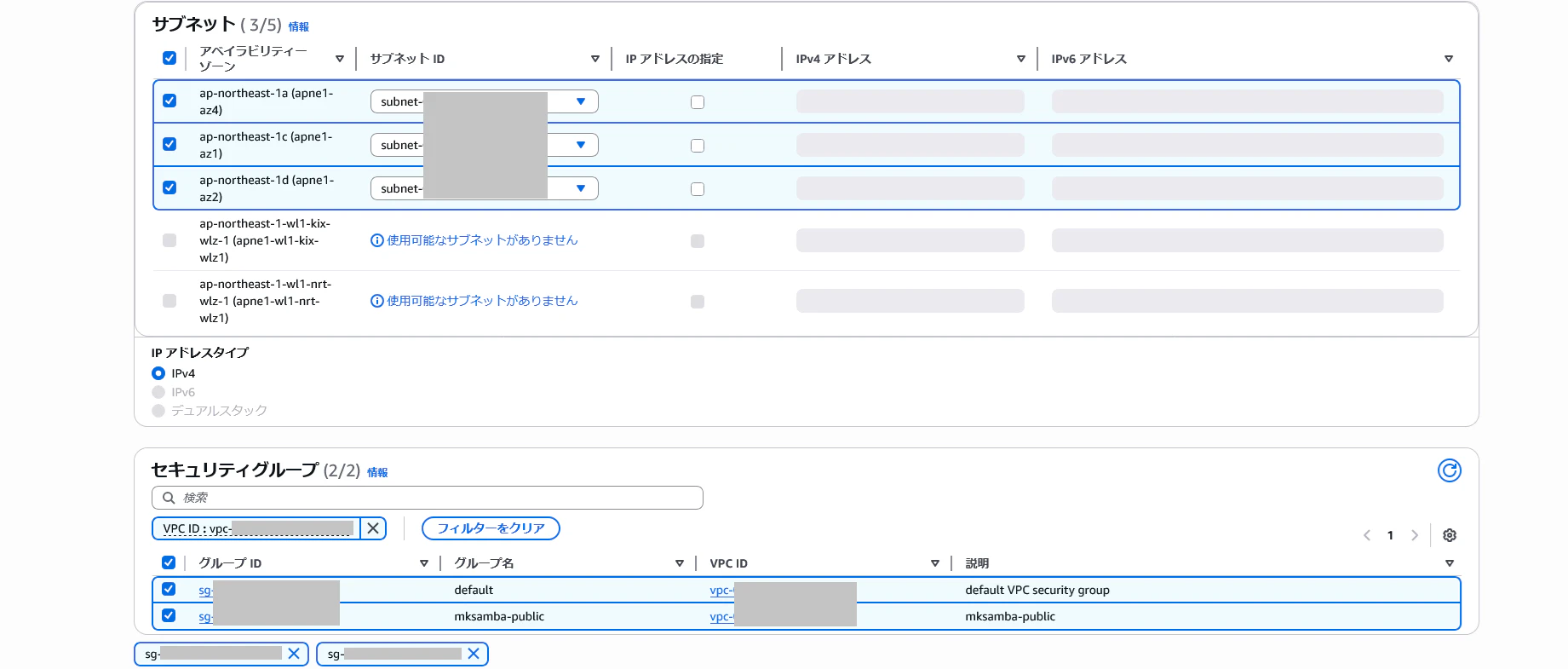
Task: Open the mksamba-public sg- ID link
Action: (205, 616)
